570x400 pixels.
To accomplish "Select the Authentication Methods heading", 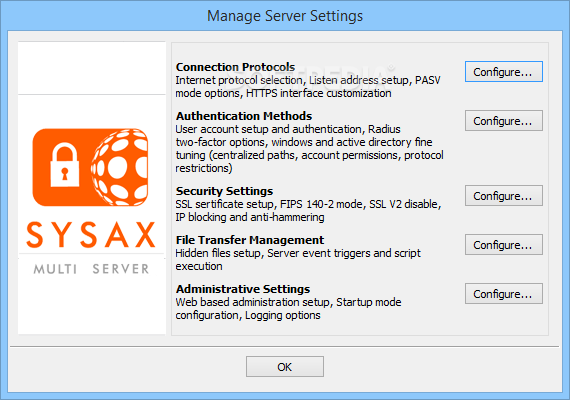I will tap(244, 116).
